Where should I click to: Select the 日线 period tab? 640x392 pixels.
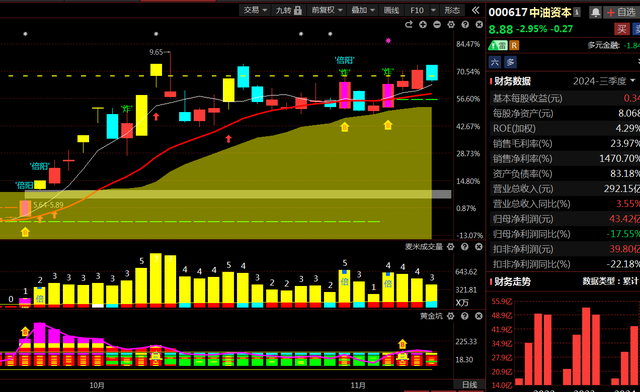pyautogui.click(x=469, y=384)
